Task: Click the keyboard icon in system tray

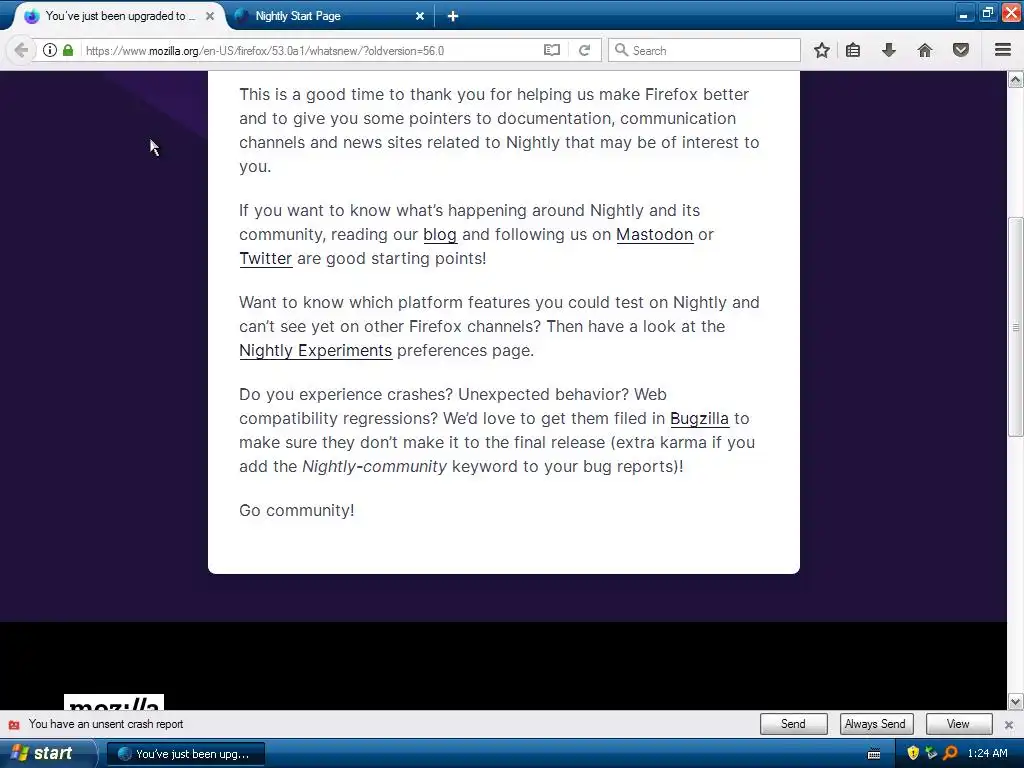Action: 874,754
